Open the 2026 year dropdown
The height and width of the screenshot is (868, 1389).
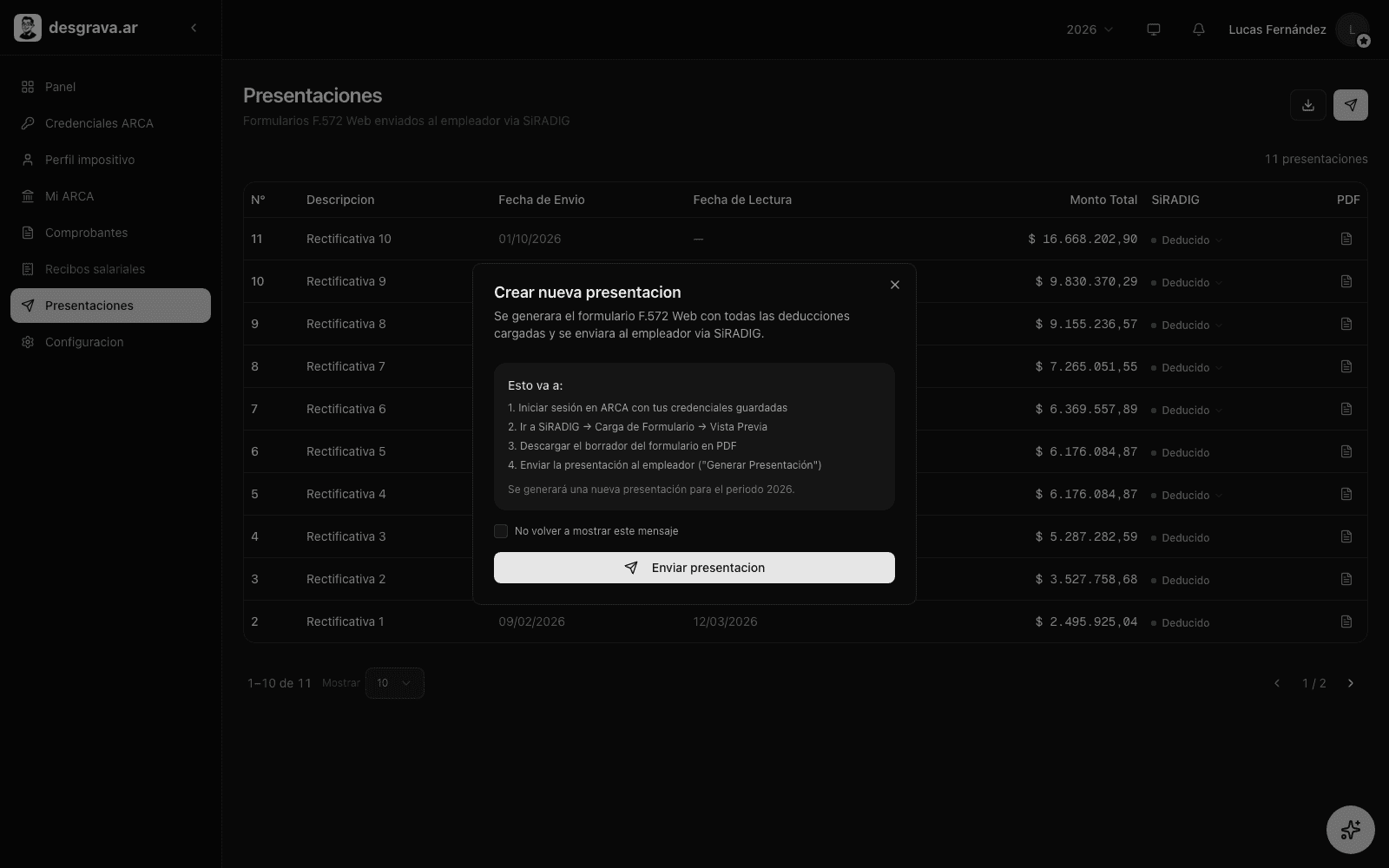point(1089,30)
